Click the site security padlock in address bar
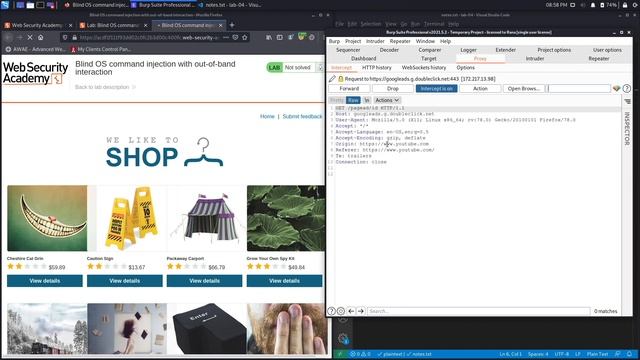 [x=74, y=37]
